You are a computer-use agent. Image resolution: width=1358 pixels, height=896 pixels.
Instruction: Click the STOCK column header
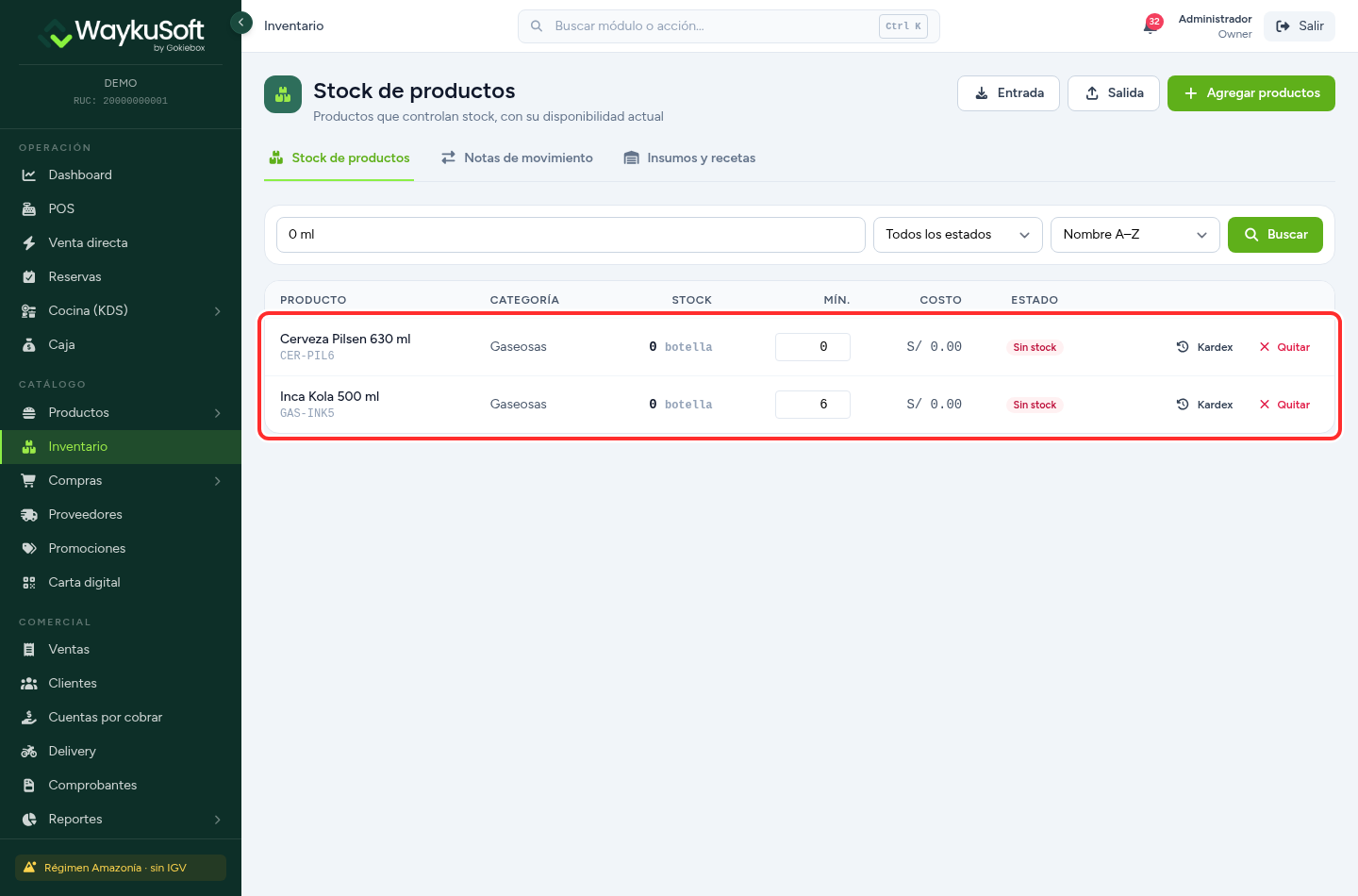(x=691, y=300)
